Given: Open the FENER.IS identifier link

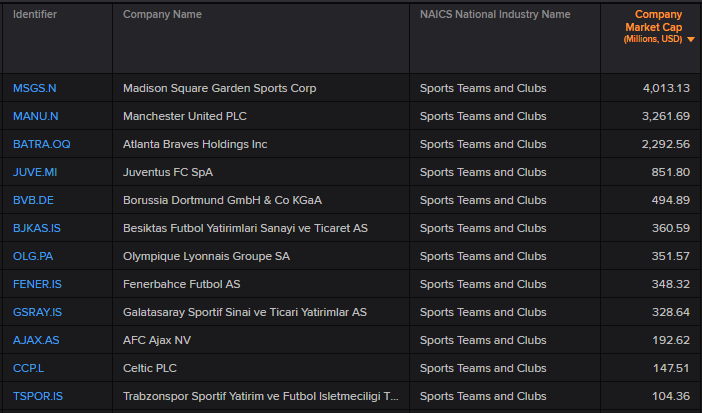Looking at the screenshot, I should [x=37, y=284].
